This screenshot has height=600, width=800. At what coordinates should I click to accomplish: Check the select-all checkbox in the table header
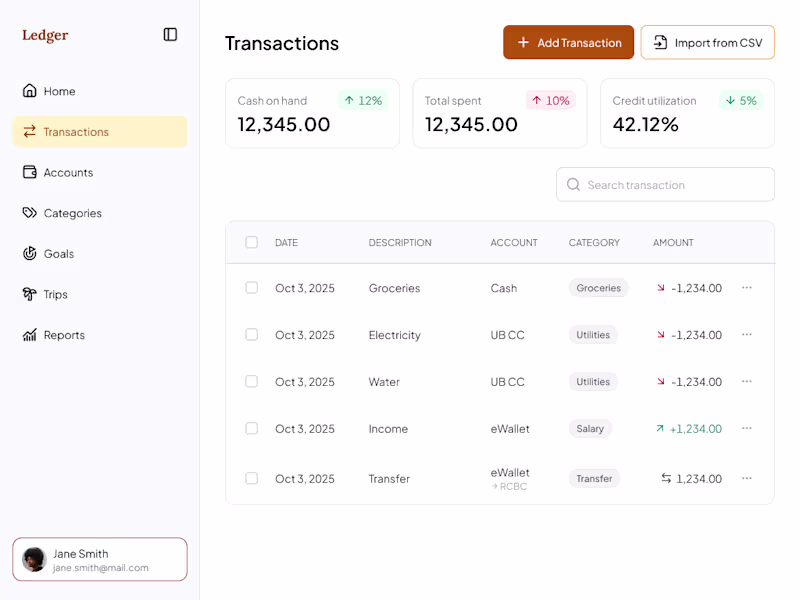[x=251, y=242]
